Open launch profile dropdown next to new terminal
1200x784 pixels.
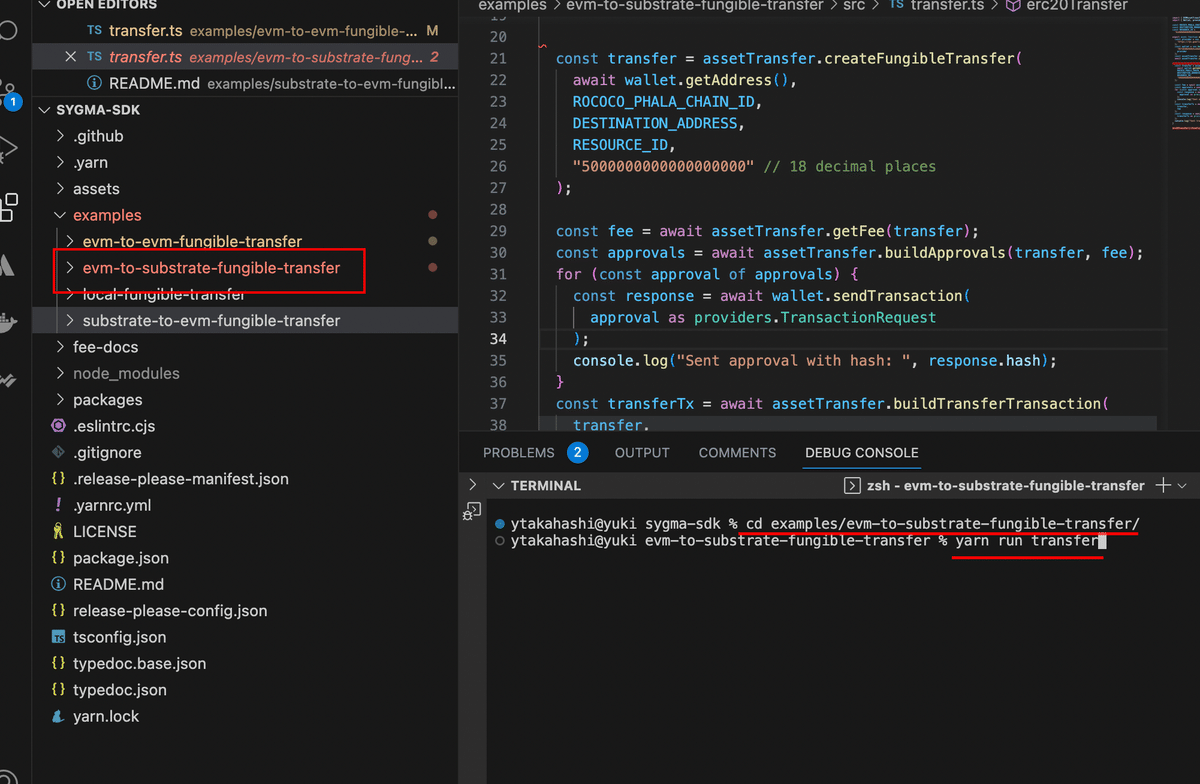(1183, 485)
